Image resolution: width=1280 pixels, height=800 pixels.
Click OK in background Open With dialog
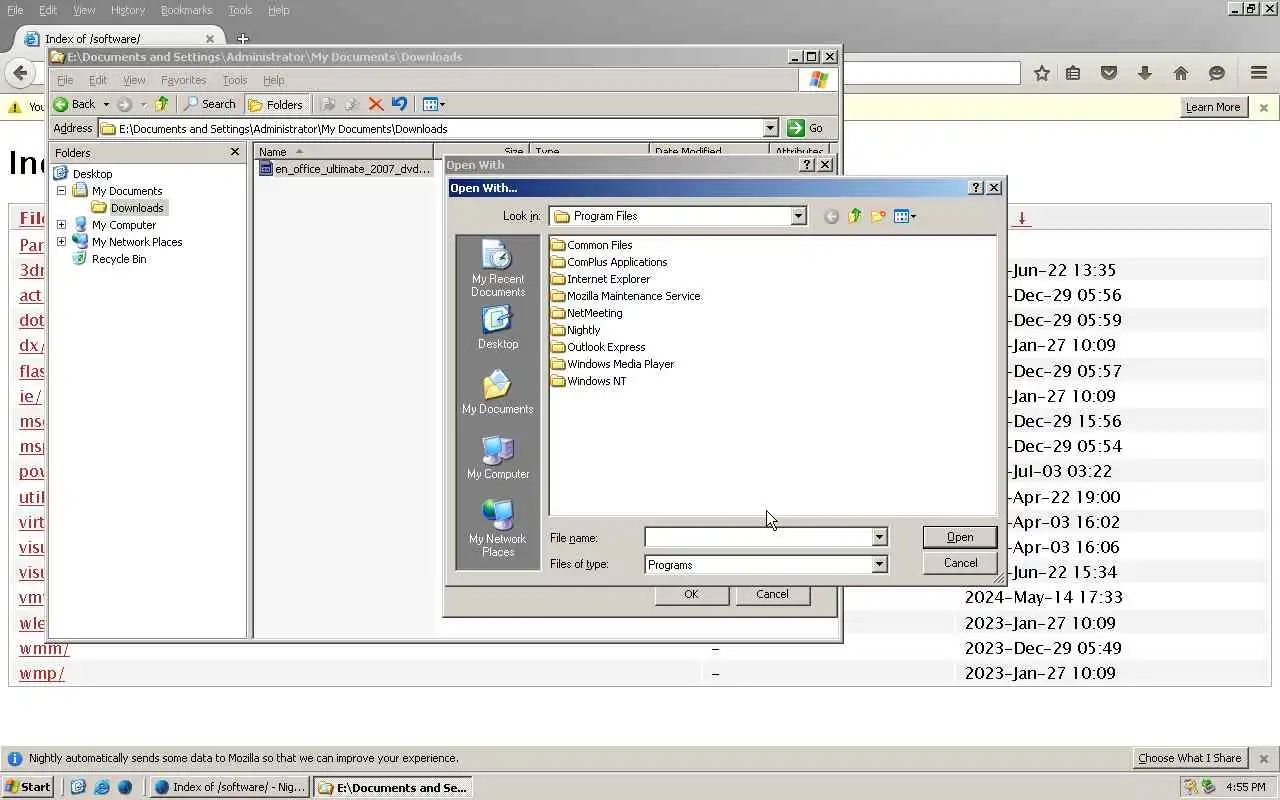[691, 594]
